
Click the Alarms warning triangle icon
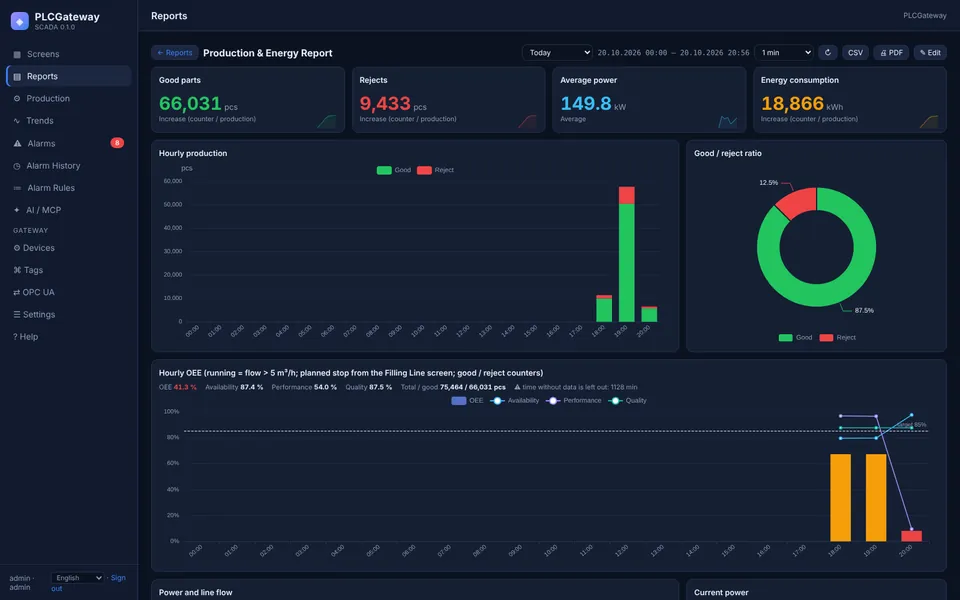17,143
